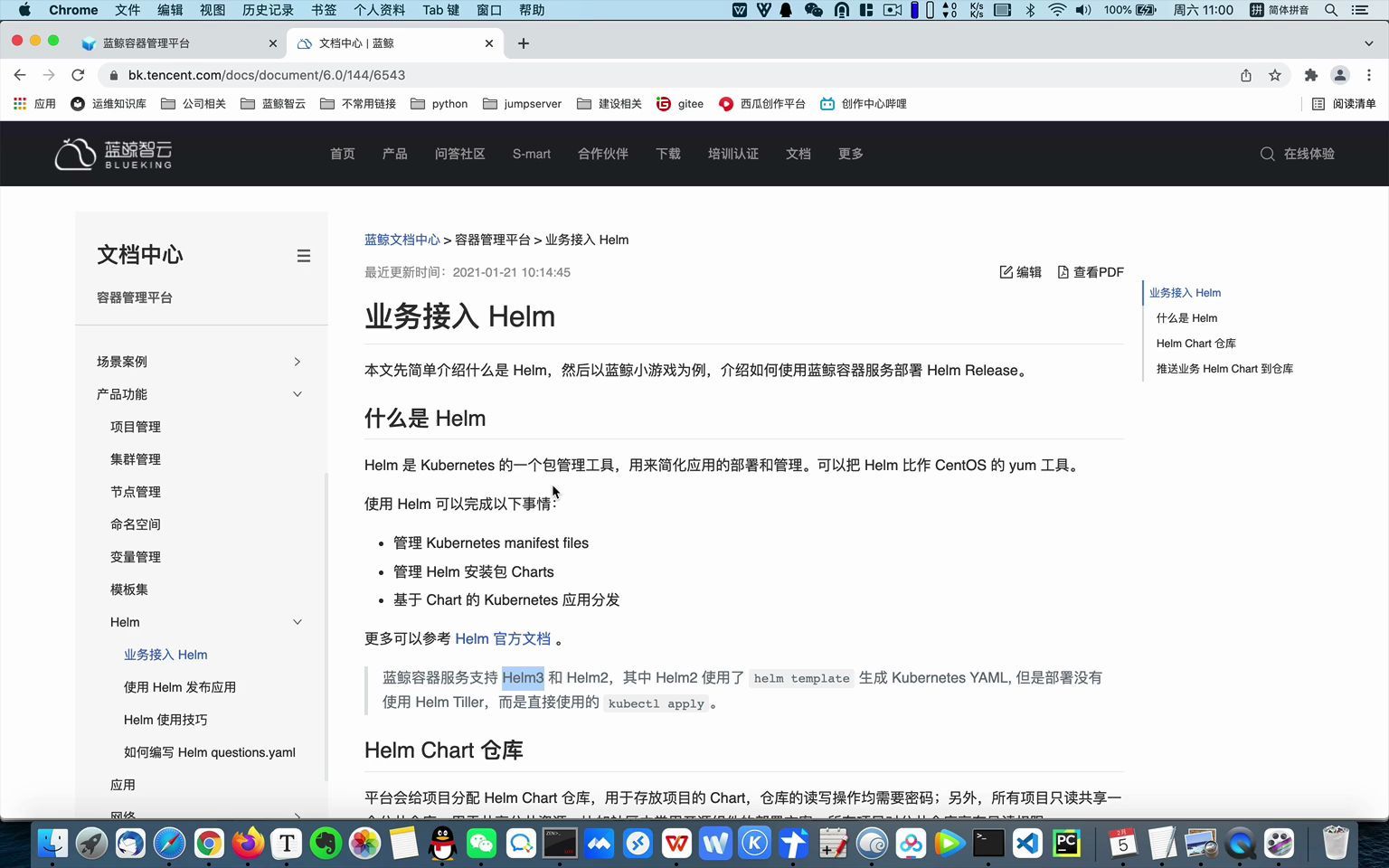Click the browser back arrow
The width and height of the screenshot is (1389, 868).
tap(20, 75)
